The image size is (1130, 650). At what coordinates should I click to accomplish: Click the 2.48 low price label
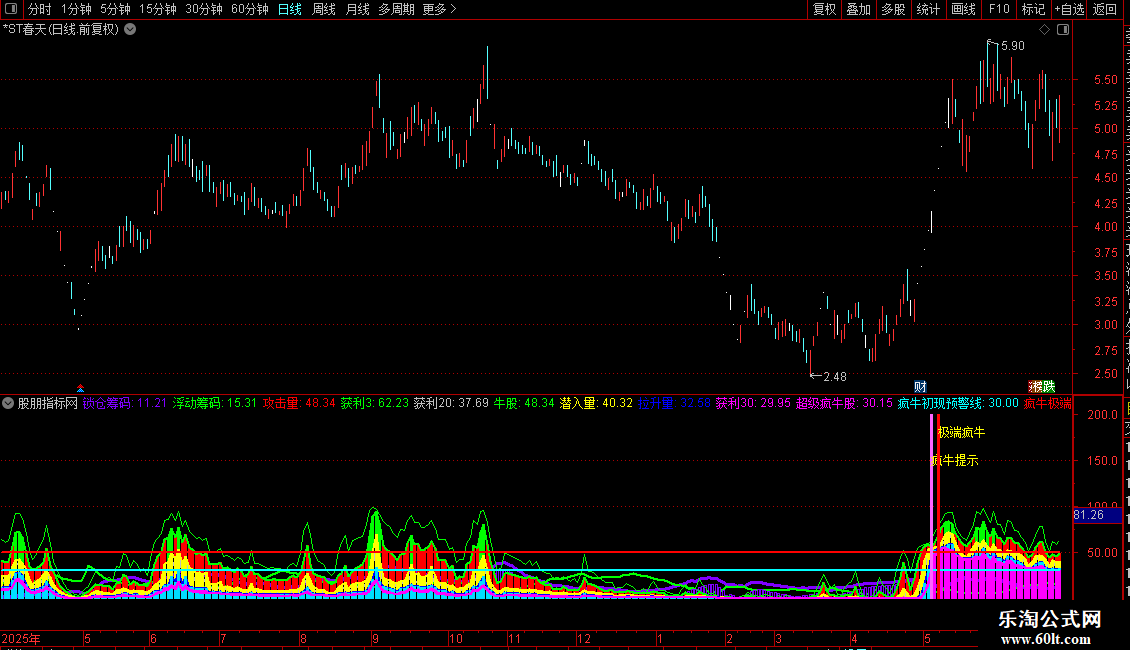(x=835, y=377)
